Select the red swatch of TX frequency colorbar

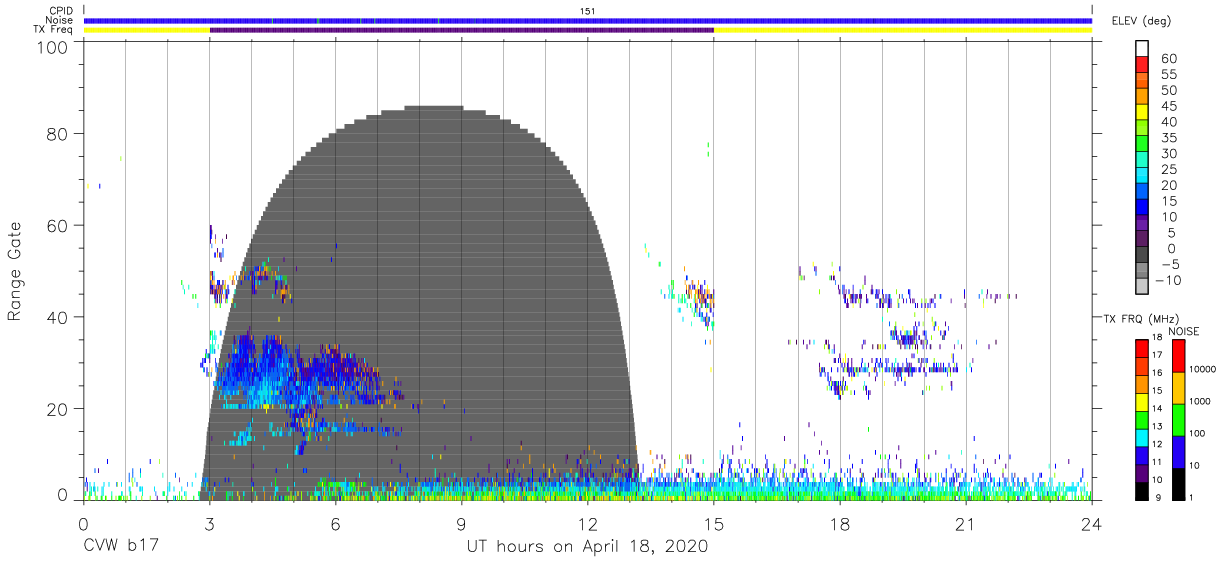click(1141, 348)
